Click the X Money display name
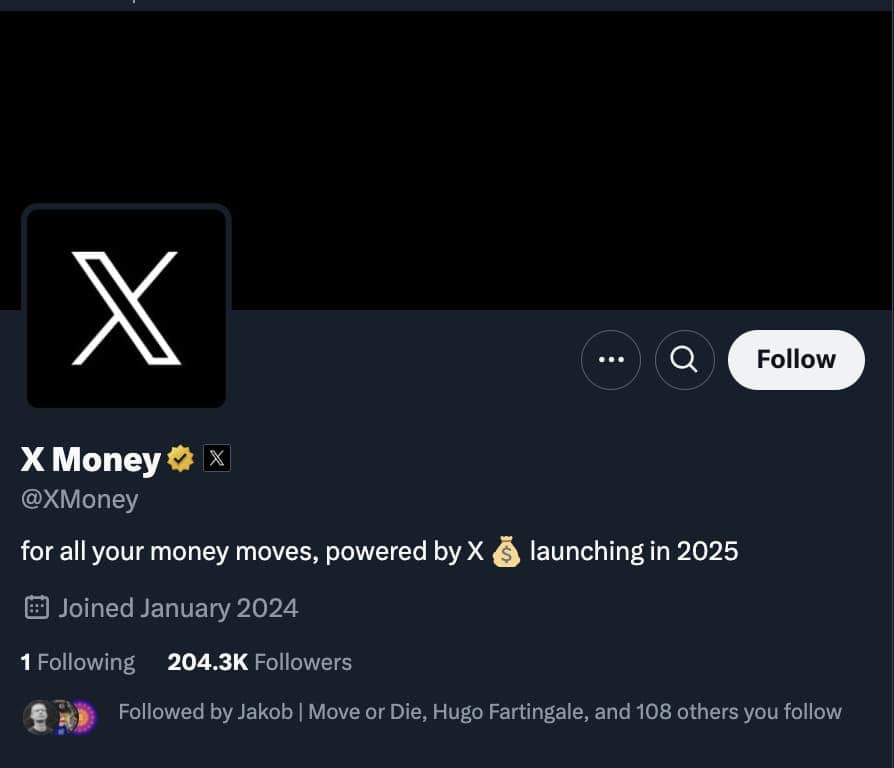This screenshot has height=768, width=894. (x=90, y=459)
